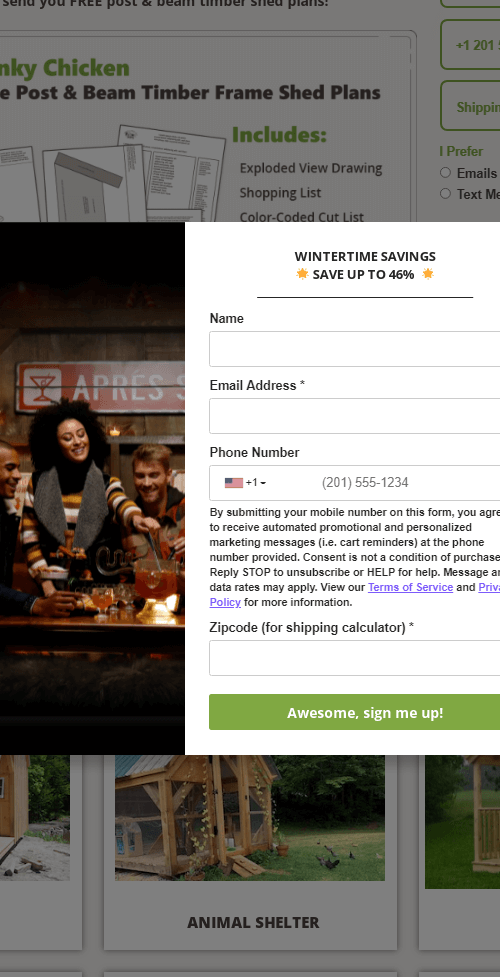Click the ANIMAL SHELTER category label
Screen dimensions: 500x977
[253, 922]
